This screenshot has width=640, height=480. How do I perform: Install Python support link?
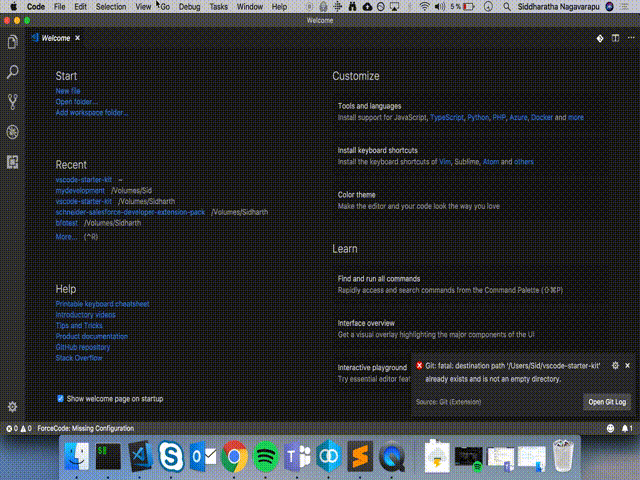(x=478, y=118)
